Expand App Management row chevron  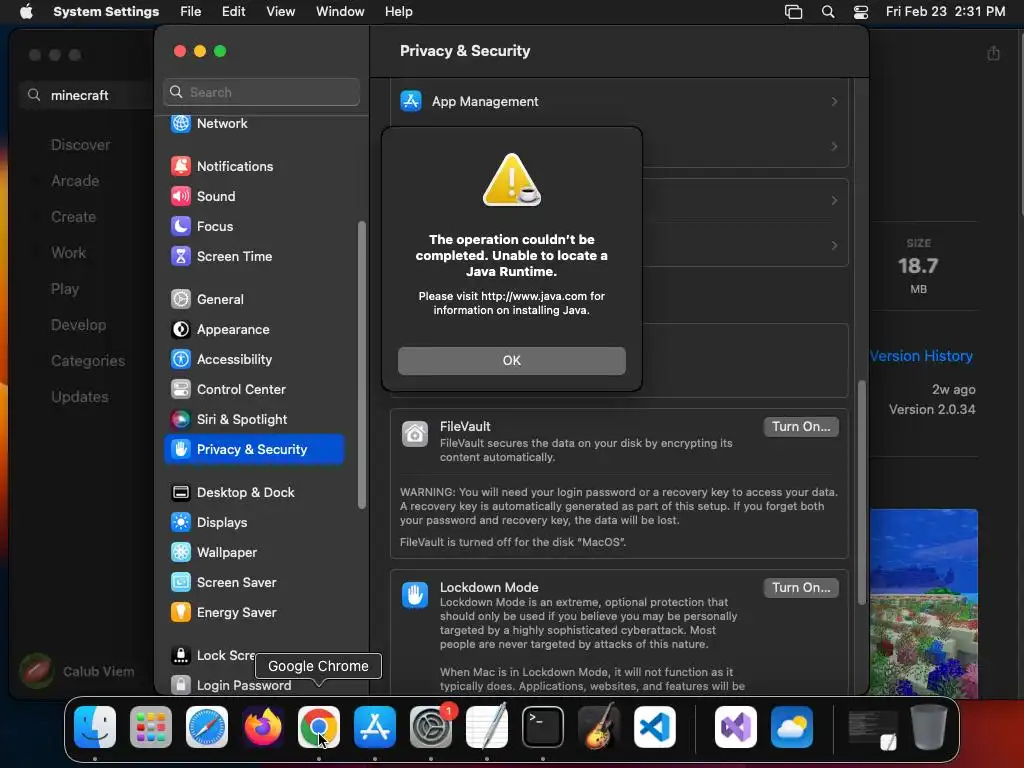coord(834,101)
